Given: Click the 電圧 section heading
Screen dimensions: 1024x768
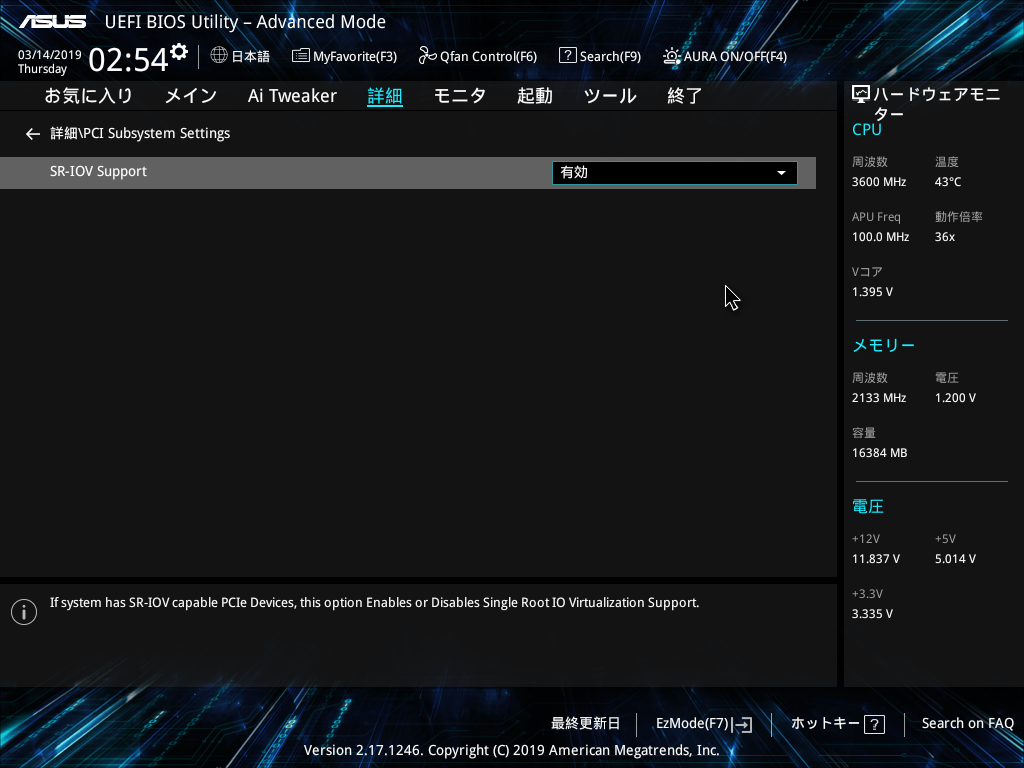Looking at the screenshot, I should coord(868,507).
